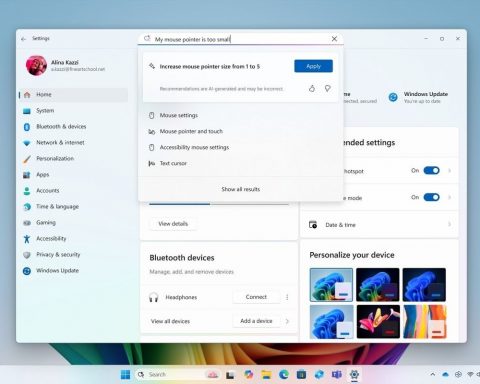Open Microsoft Store from the taskbar
The height and width of the screenshot is (384, 480).
click(301, 375)
